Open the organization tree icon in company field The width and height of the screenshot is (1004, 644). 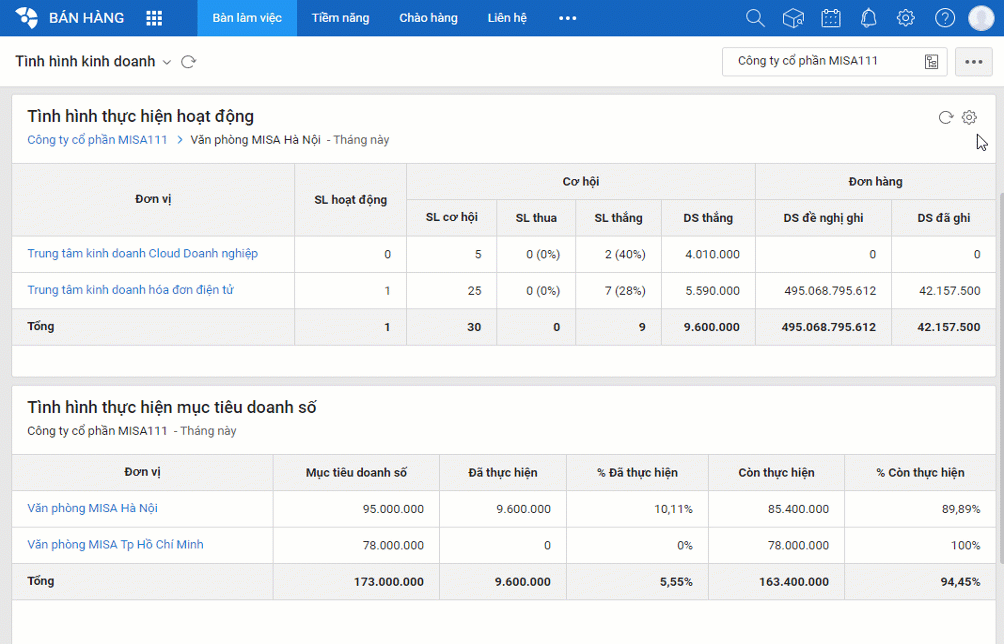(932, 62)
